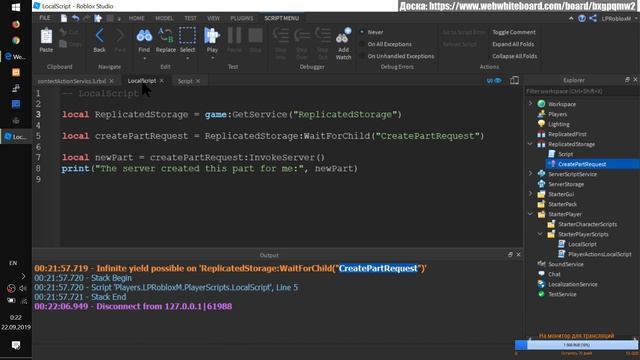
Task: Switch to the Script editor tab
Action: pyautogui.click(x=185, y=81)
